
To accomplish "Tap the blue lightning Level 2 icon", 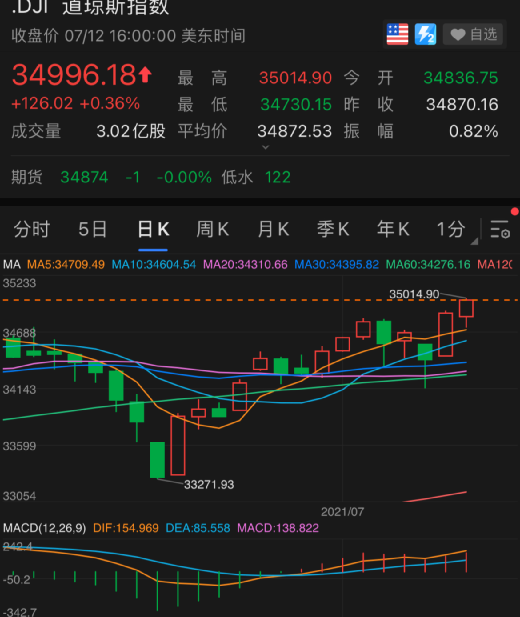I will point(425,35).
